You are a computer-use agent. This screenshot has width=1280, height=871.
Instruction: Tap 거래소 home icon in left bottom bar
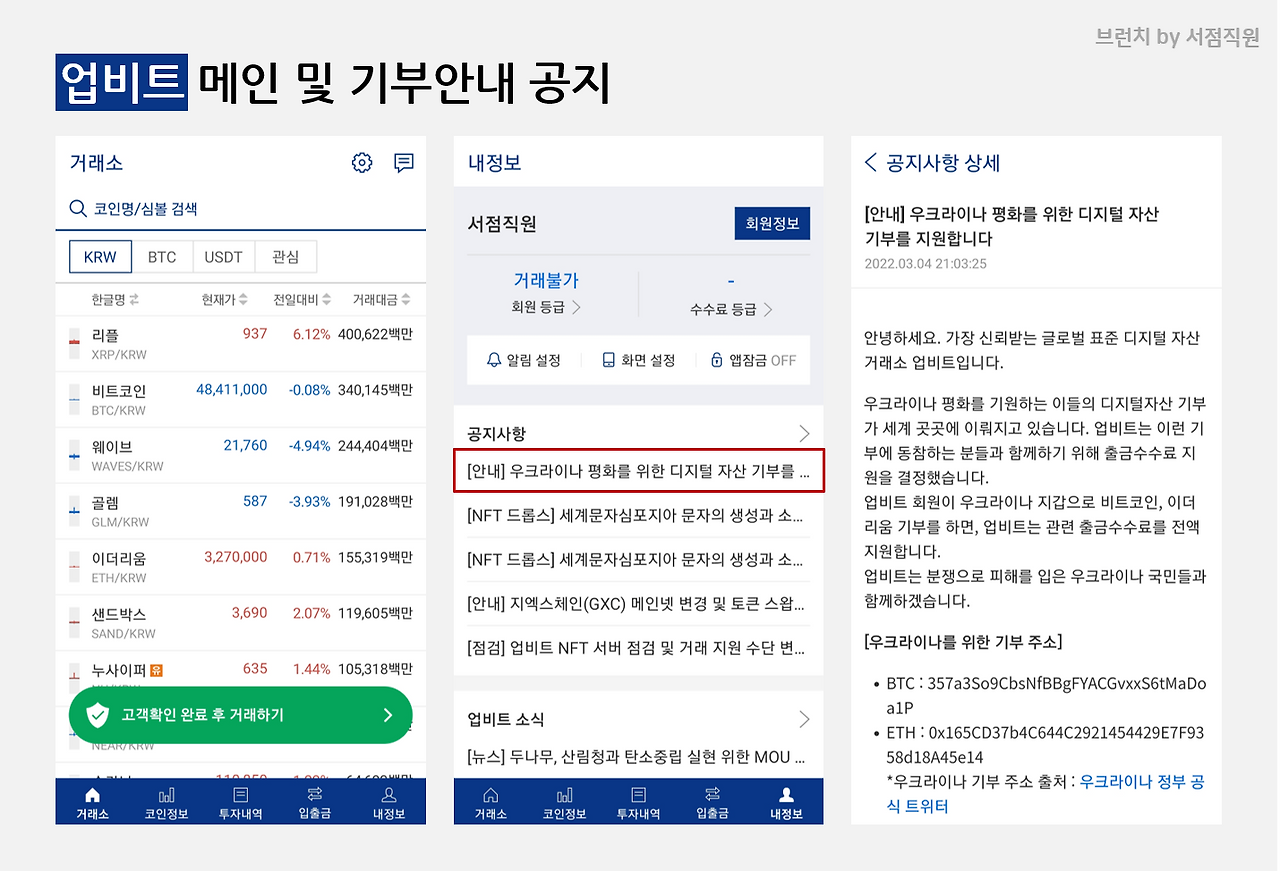(93, 795)
